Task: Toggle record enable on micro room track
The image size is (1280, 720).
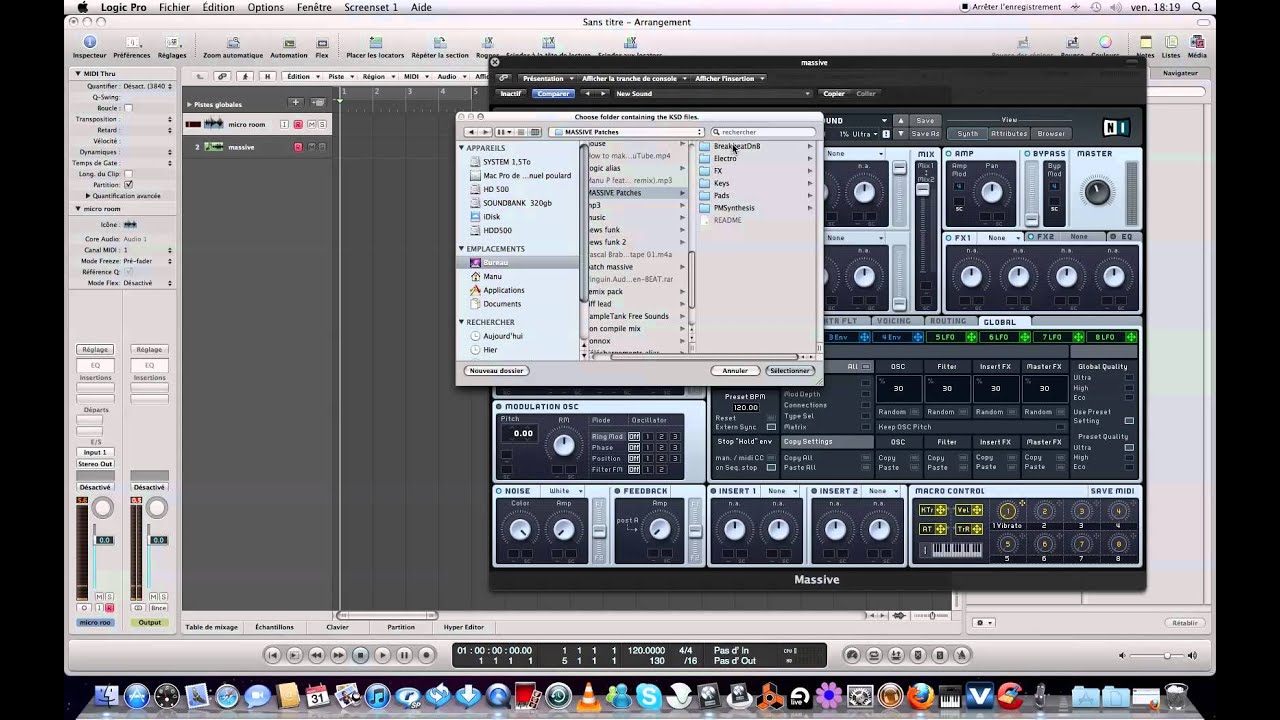Action: tap(297, 124)
